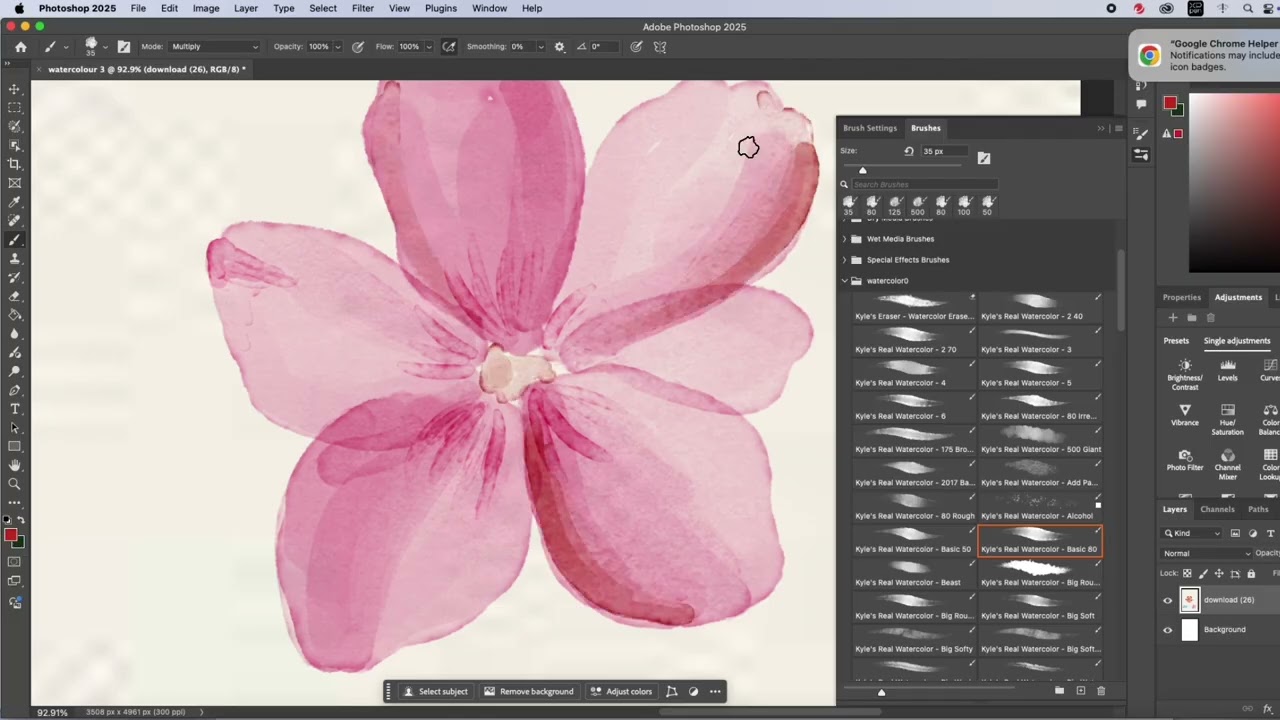Add a Brightness/Contrast adjustment

point(1185,373)
